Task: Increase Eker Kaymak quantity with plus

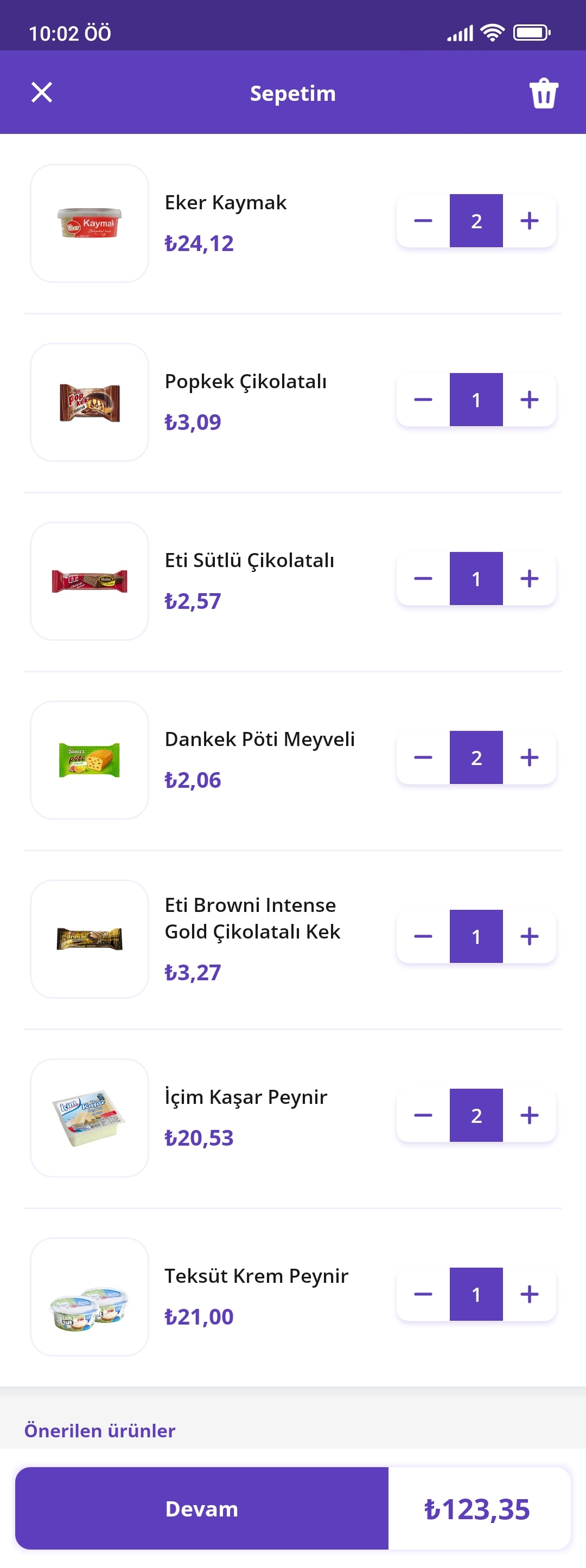Action: click(530, 221)
